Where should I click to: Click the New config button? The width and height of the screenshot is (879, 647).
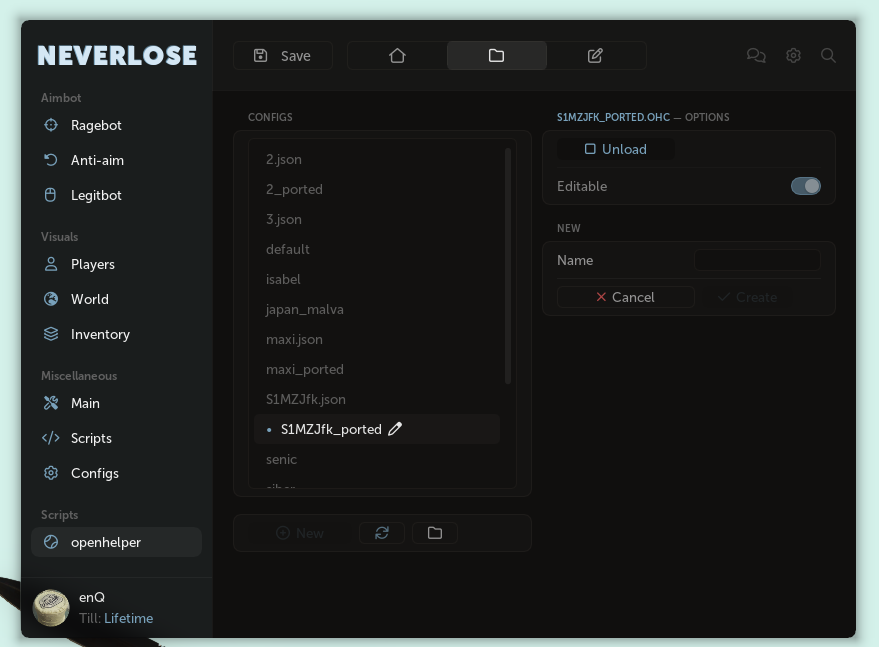point(300,533)
